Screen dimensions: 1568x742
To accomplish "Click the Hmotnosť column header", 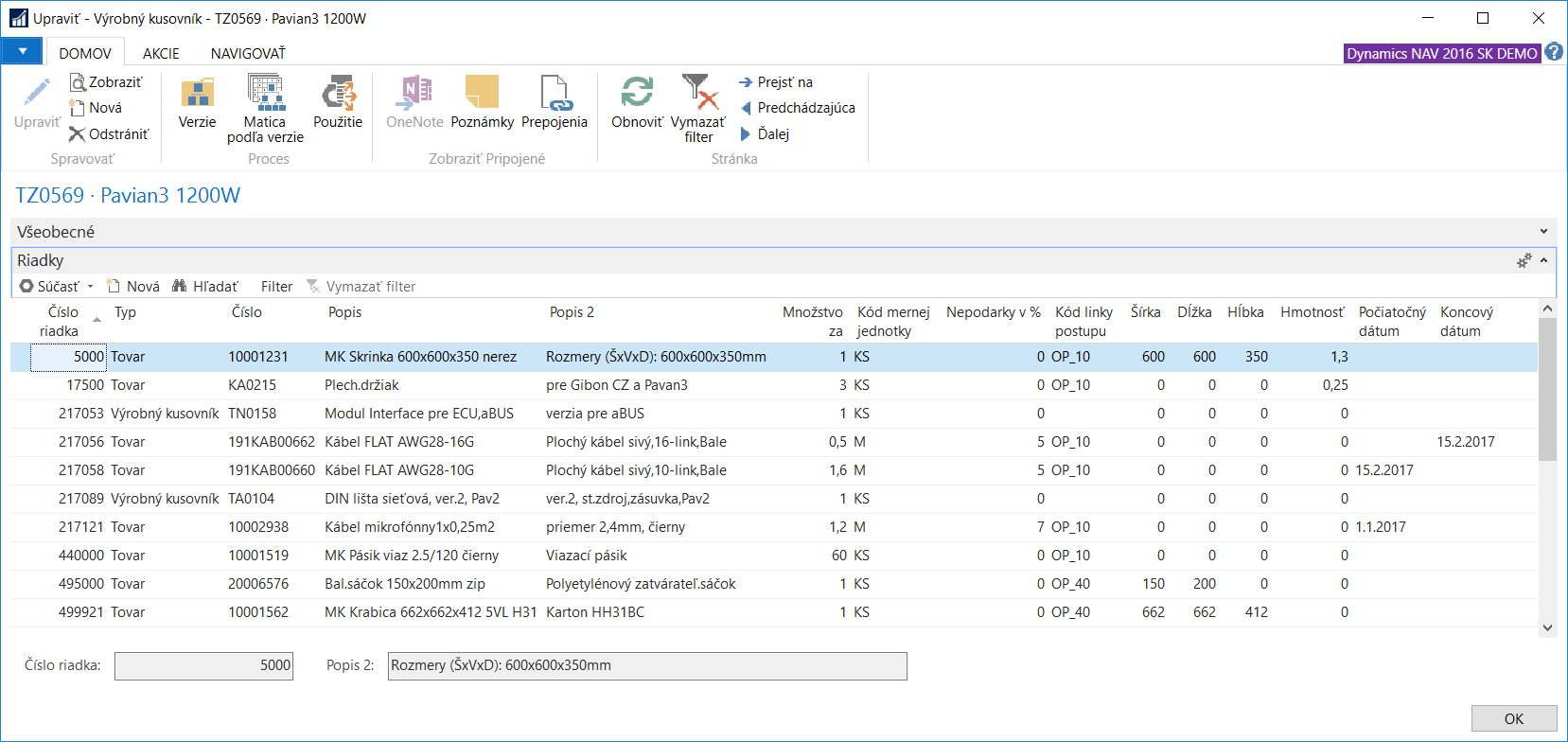I will (1312, 312).
